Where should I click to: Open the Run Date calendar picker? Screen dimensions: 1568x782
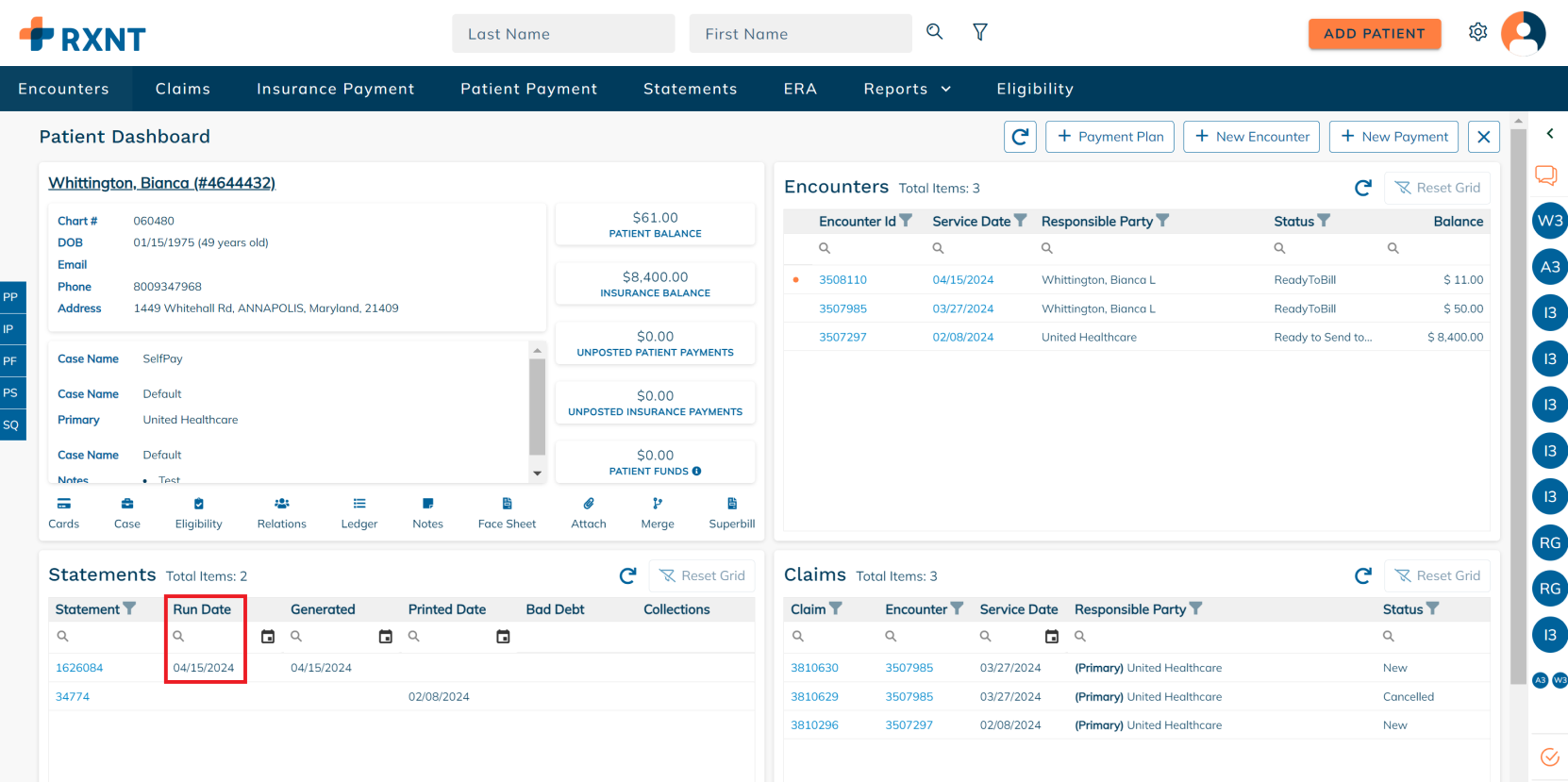(268, 637)
